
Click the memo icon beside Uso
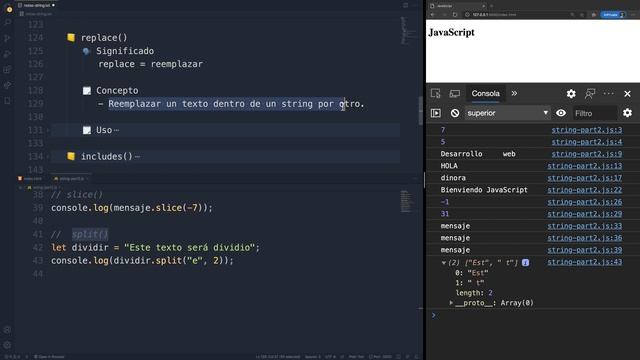87,130
